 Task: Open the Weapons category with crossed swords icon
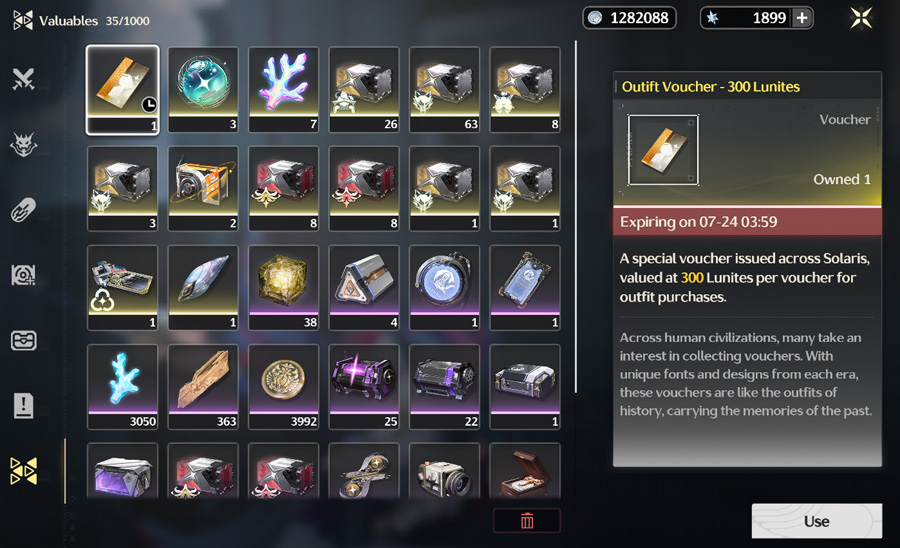[24, 79]
